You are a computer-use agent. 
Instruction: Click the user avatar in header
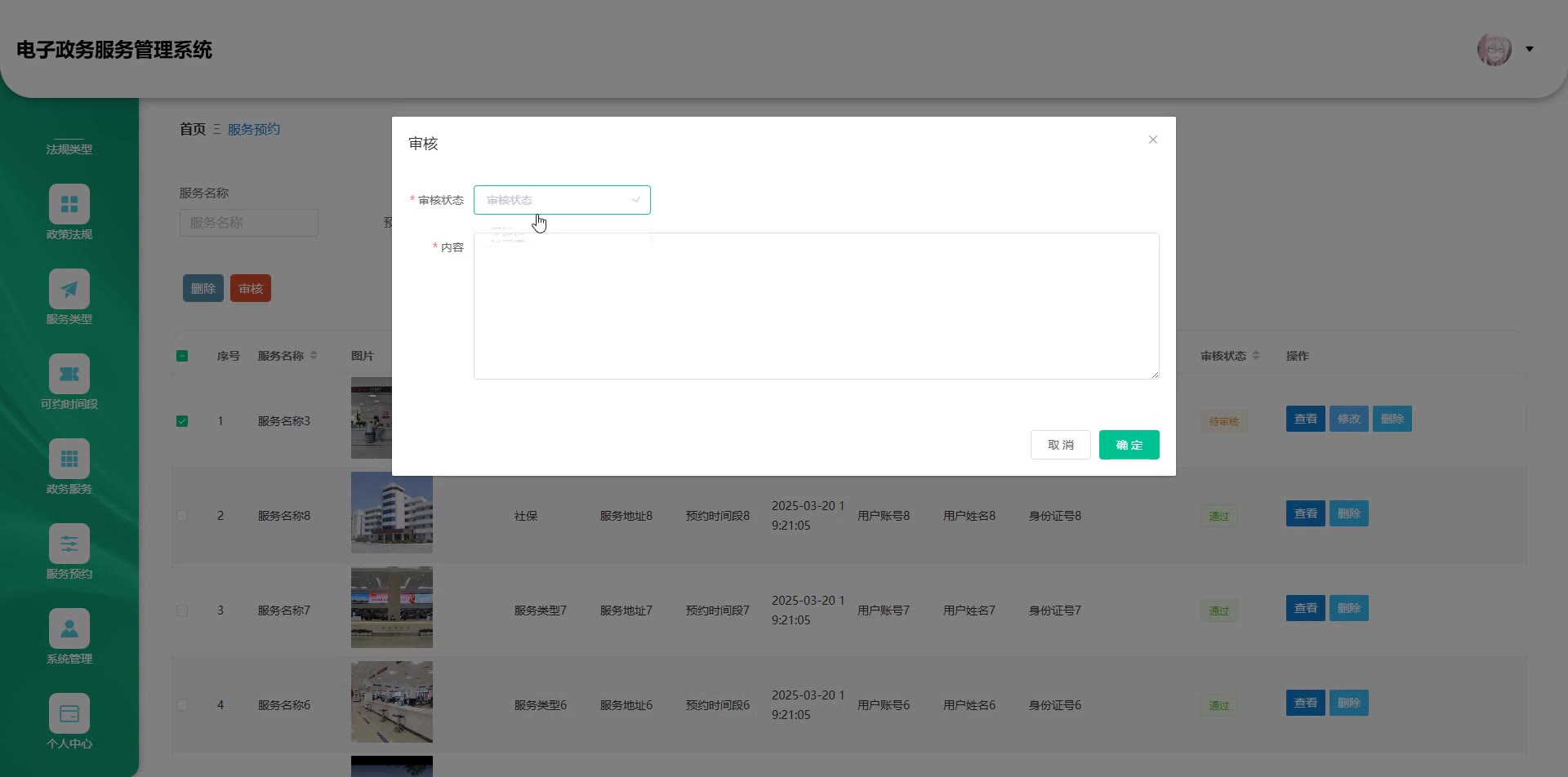tap(1494, 50)
